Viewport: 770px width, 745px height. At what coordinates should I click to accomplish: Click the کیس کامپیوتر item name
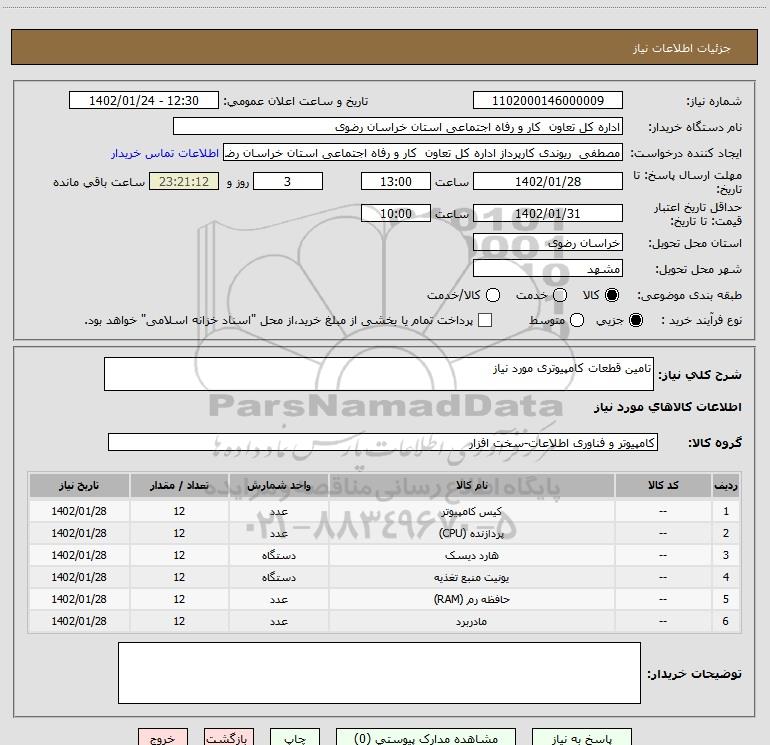[x=471, y=512]
